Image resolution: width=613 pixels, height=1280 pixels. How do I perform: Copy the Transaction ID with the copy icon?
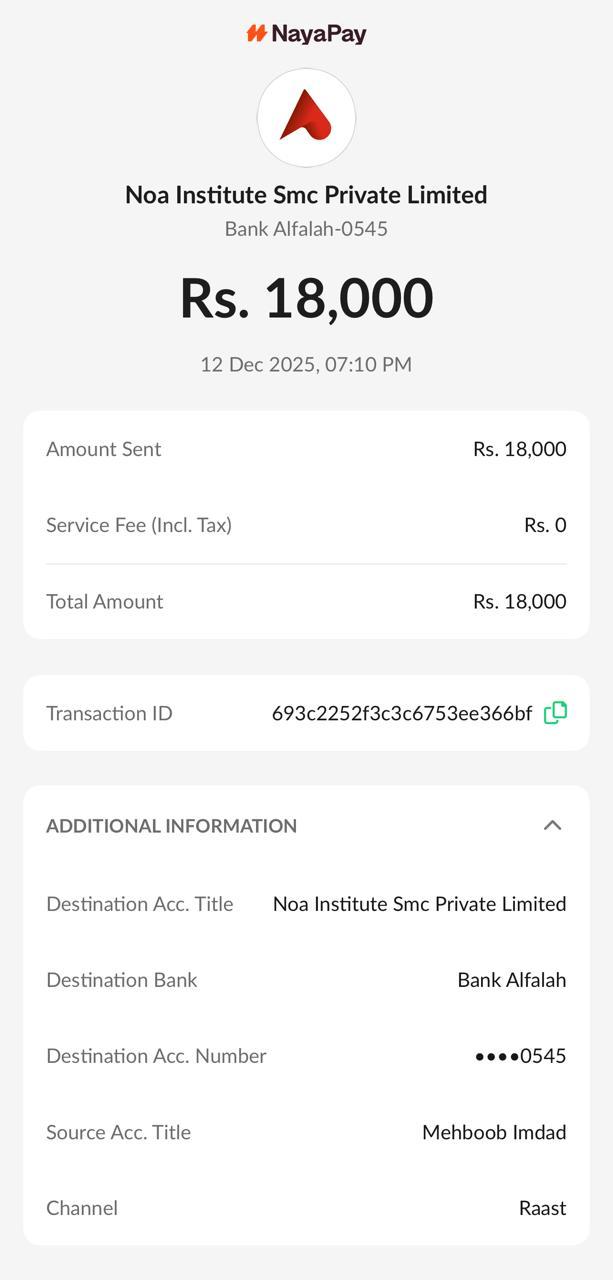point(555,713)
